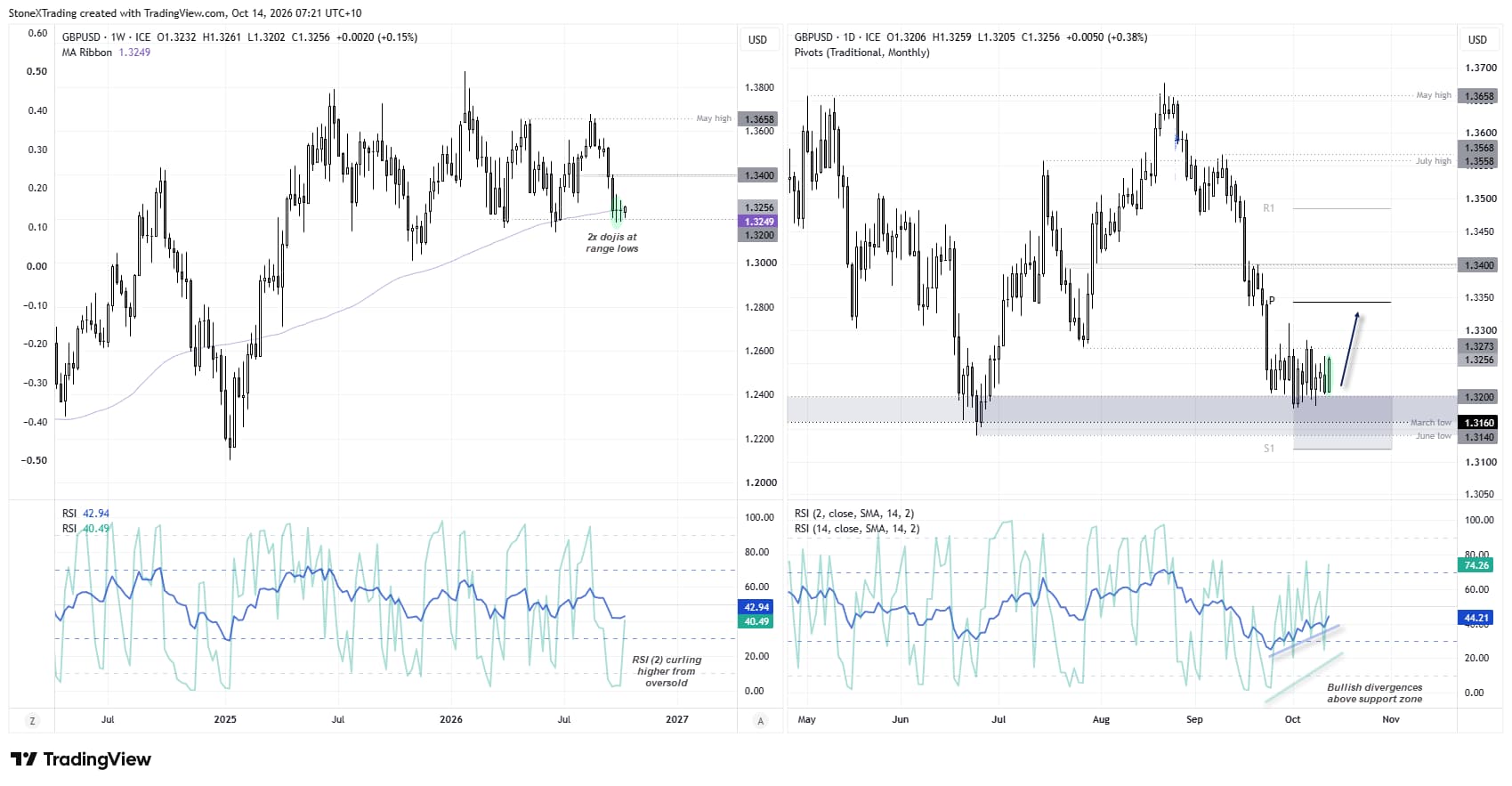Screen dimensions: 1512x786
Task: Click the 'March low' line label
Action: pos(1430,423)
